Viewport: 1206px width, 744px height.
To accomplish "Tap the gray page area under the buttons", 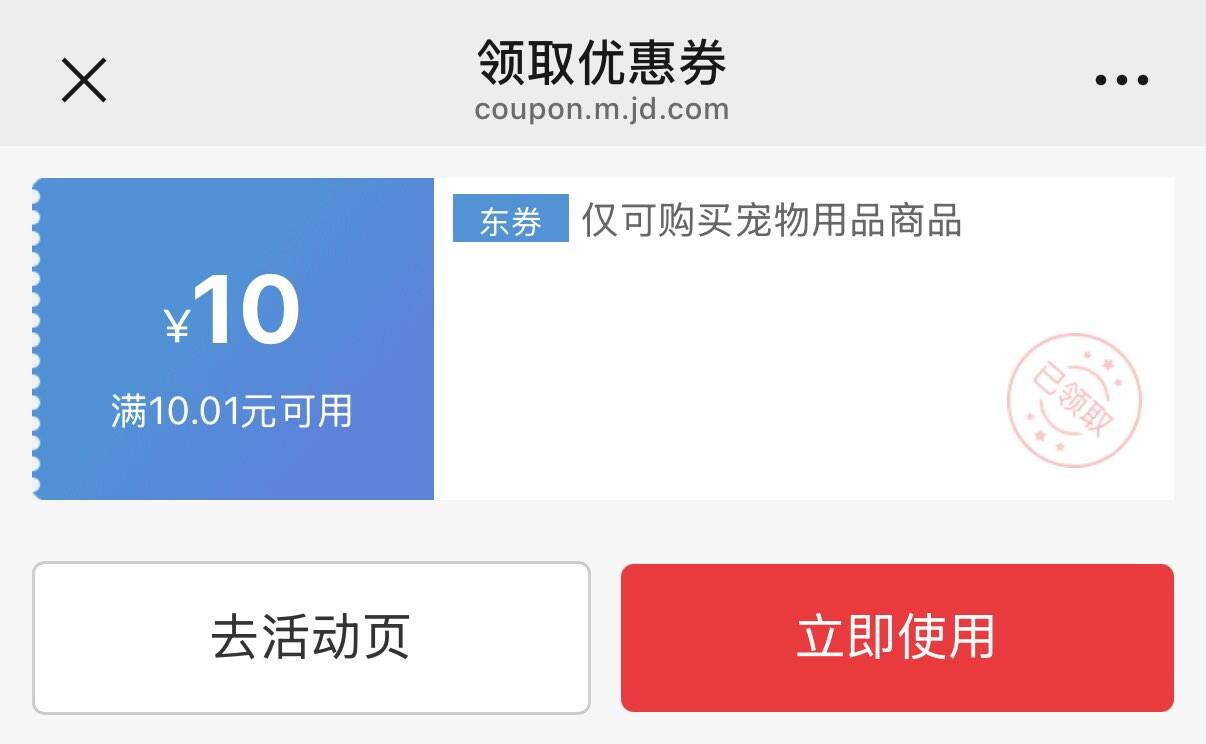I will [603, 730].
